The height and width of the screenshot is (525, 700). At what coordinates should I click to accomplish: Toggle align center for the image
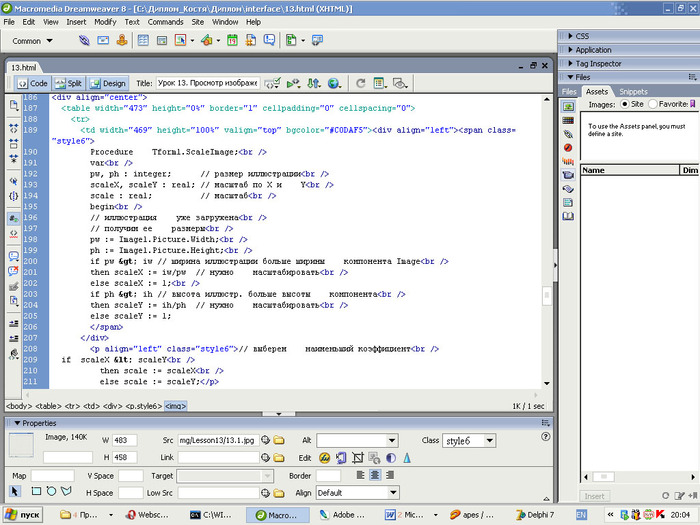375,475
